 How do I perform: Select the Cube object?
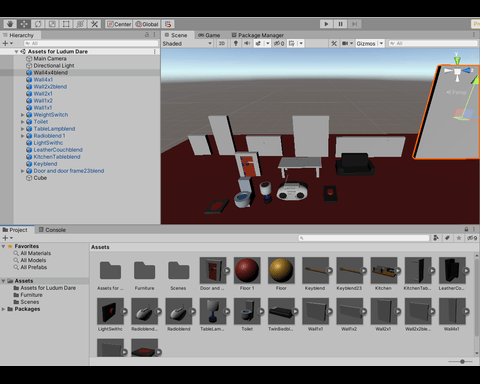coord(40,178)
